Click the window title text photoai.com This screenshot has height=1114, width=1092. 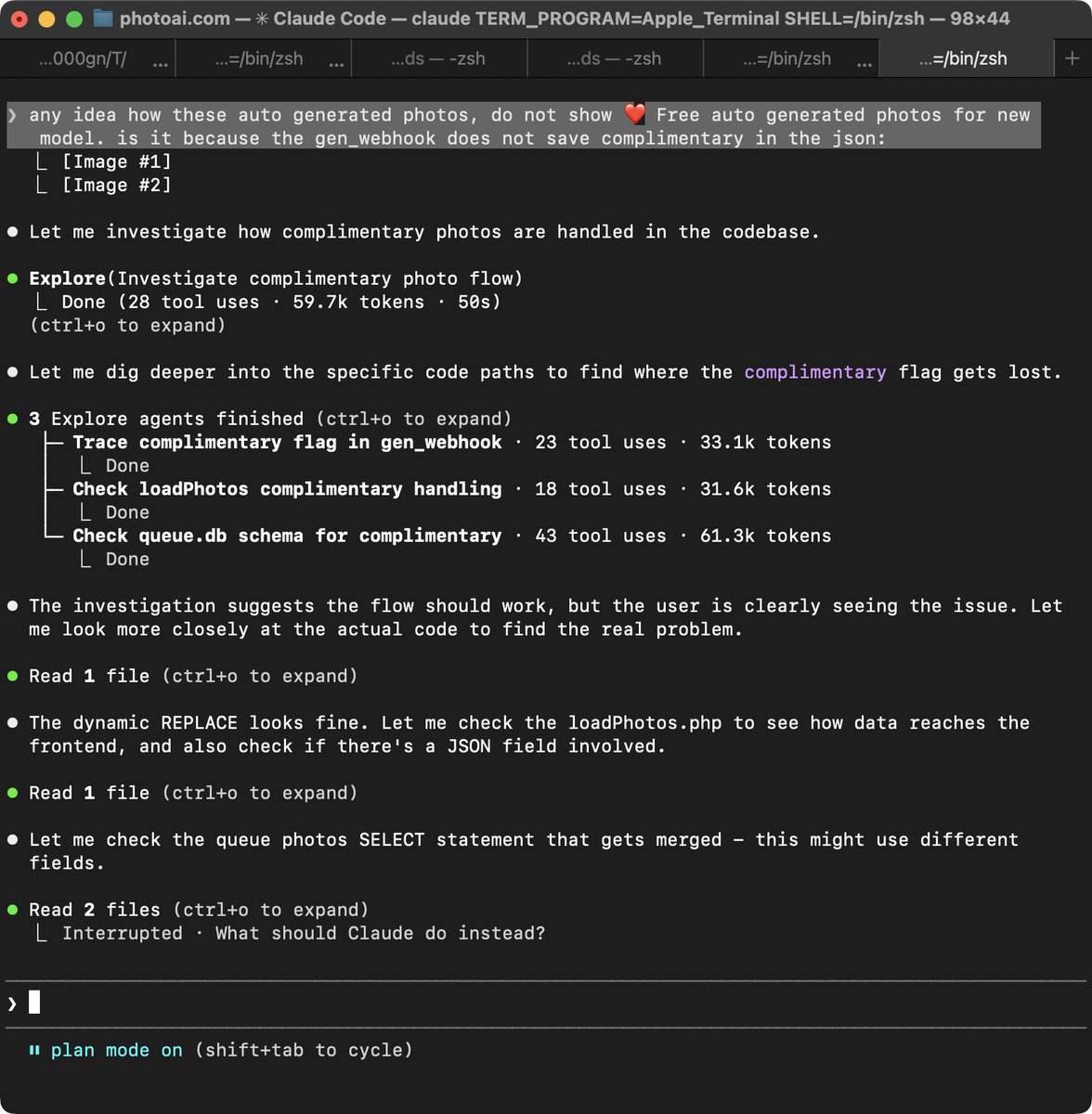pyautogui.click(x=175, y=19)
